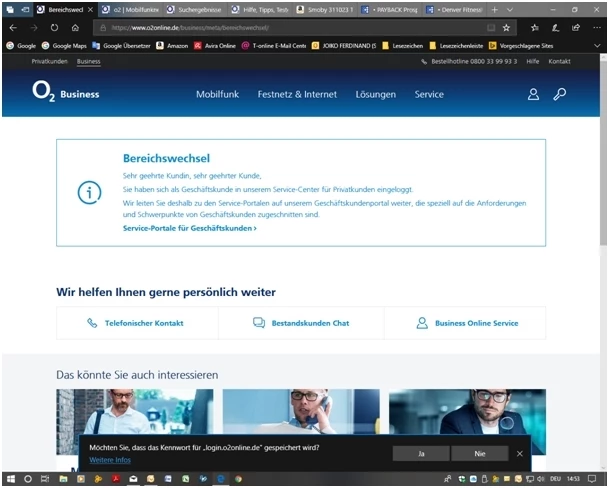Click Nie to never save password

coord(480,453)
